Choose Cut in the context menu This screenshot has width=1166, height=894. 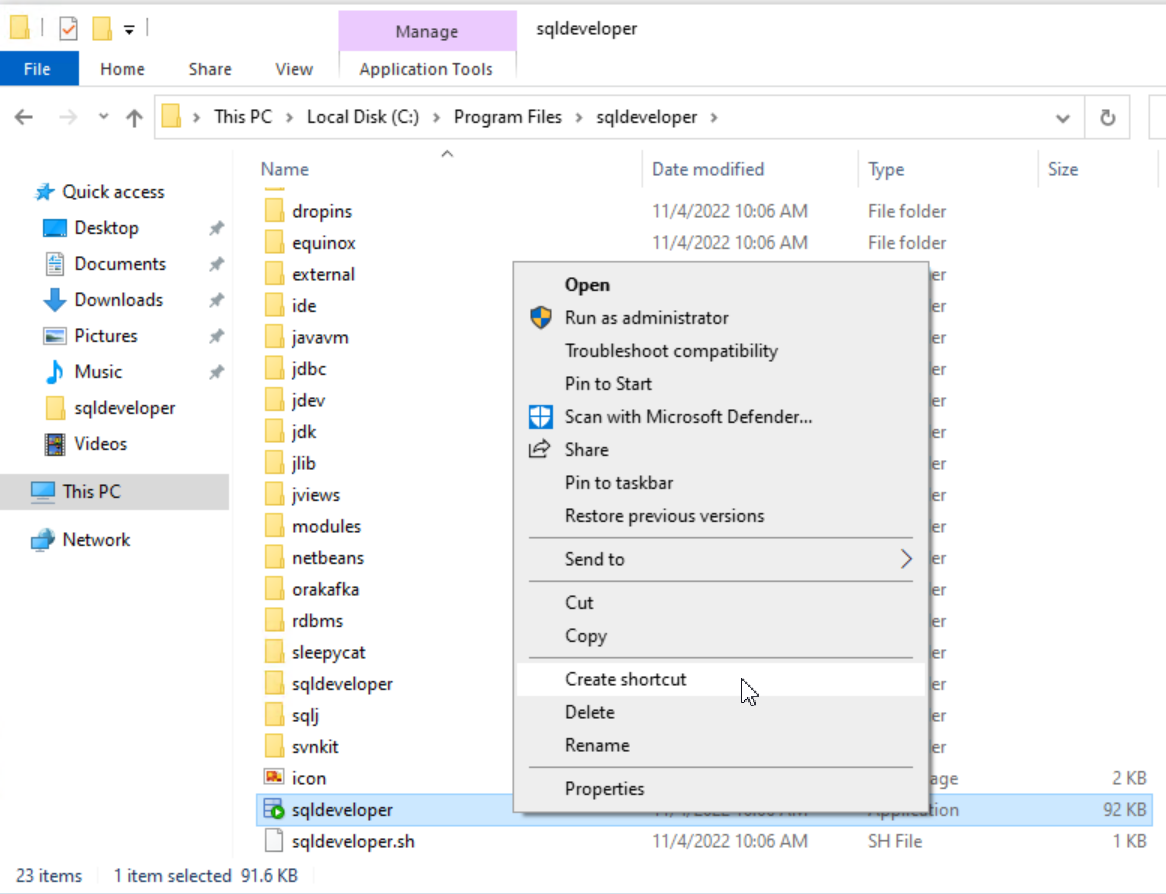pyautogui.click(x=720, y=602)
